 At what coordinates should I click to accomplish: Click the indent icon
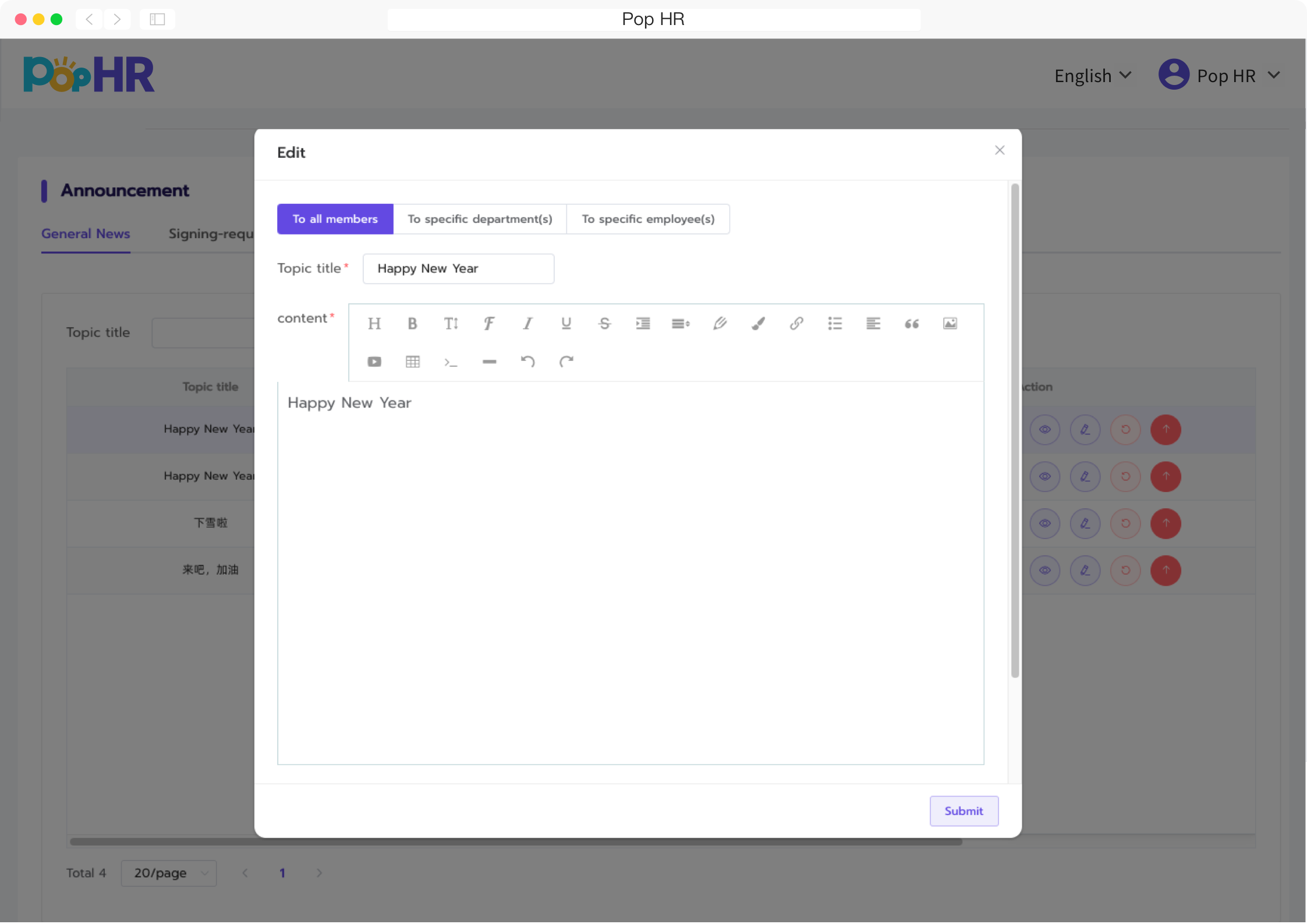click(643, 324)
